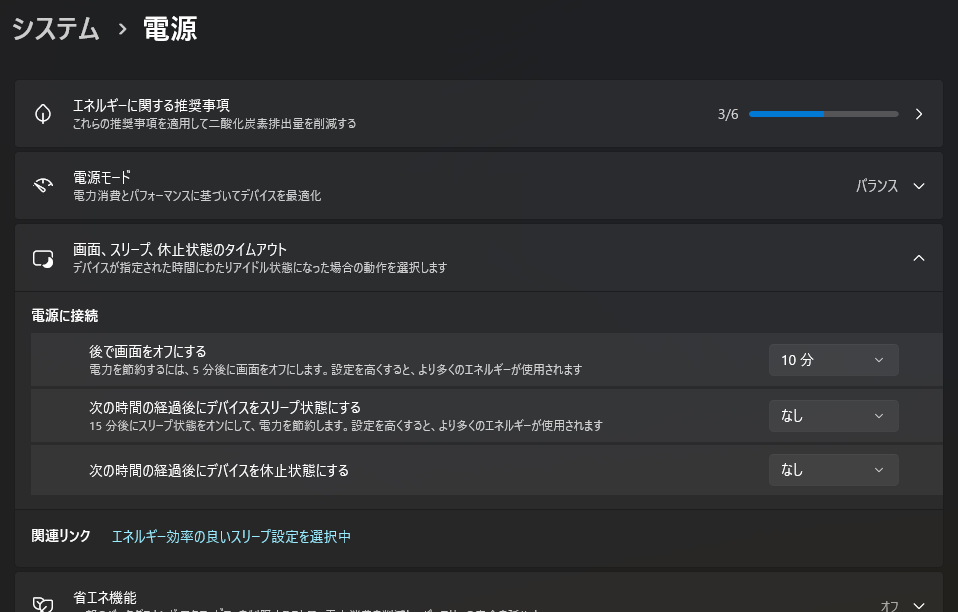Viewport: 958px width, 612px height.
Task: Click the 電源モード gauge icon
Action: click(43, 186)
